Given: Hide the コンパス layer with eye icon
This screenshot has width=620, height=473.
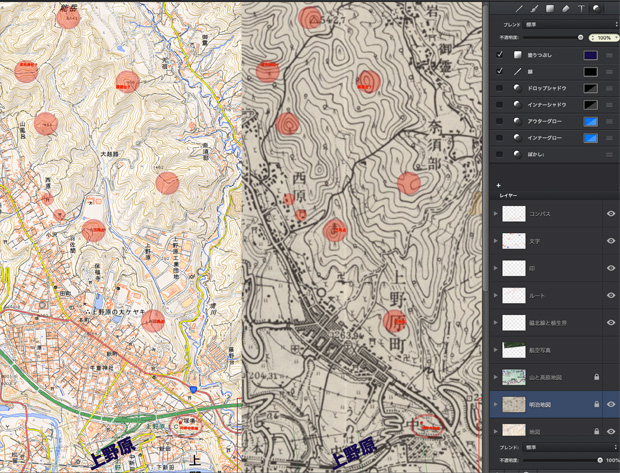Looking at the screenshot, I should pos(610,213).
